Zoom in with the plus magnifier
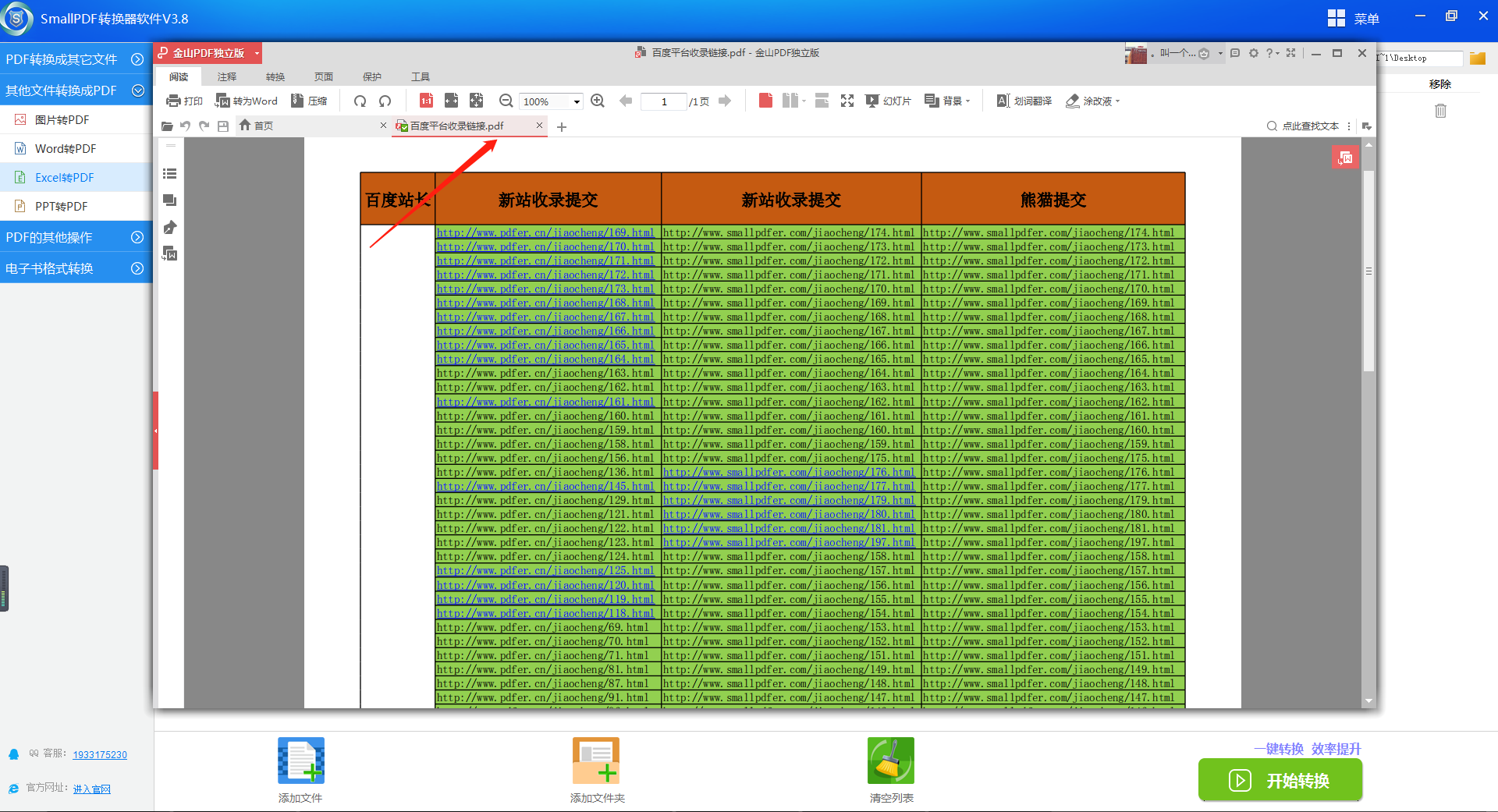Viewport: 1498px width, 812px height. [x=598, y=101]
